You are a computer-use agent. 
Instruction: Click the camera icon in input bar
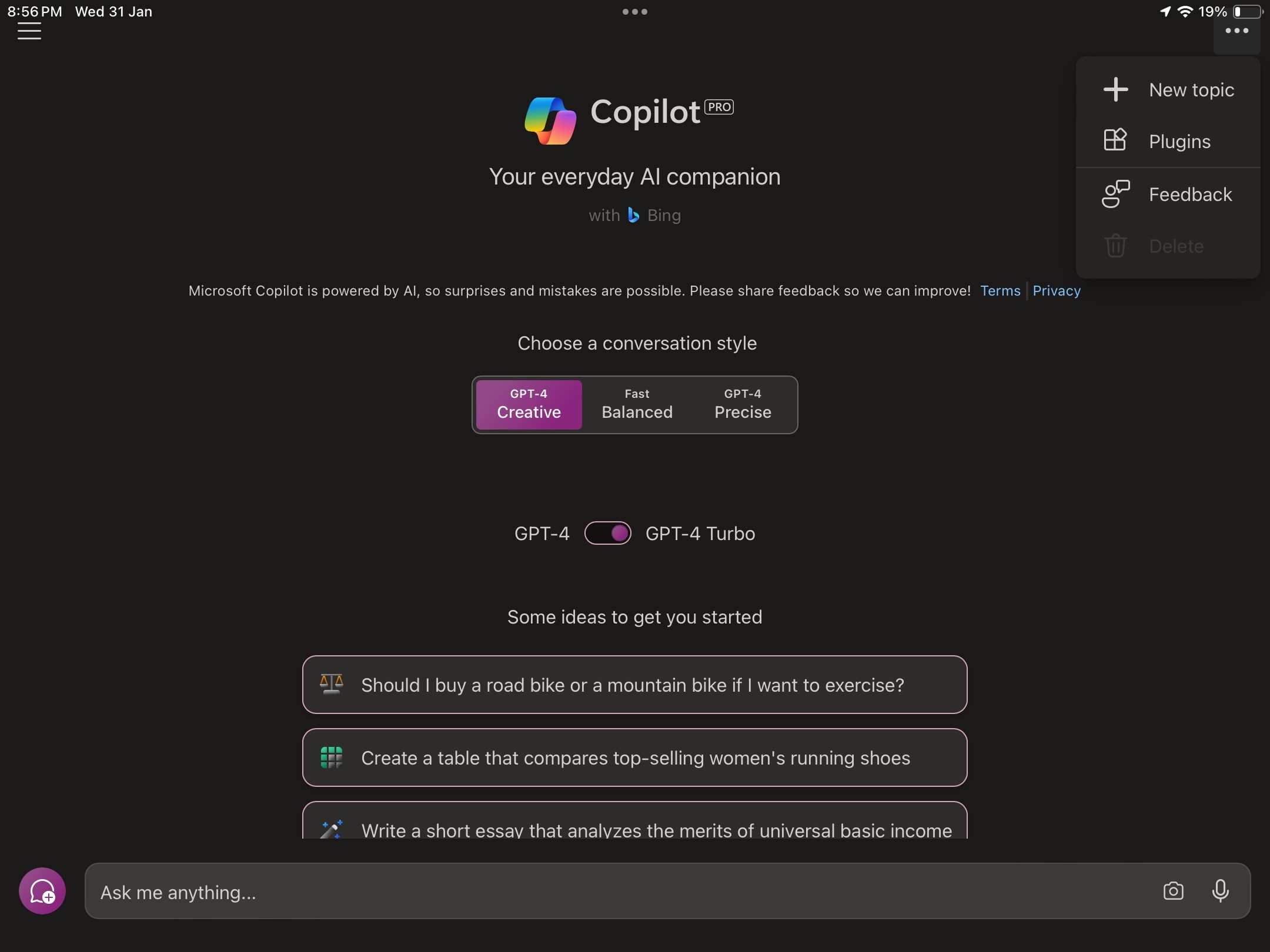pos(1173,891)
